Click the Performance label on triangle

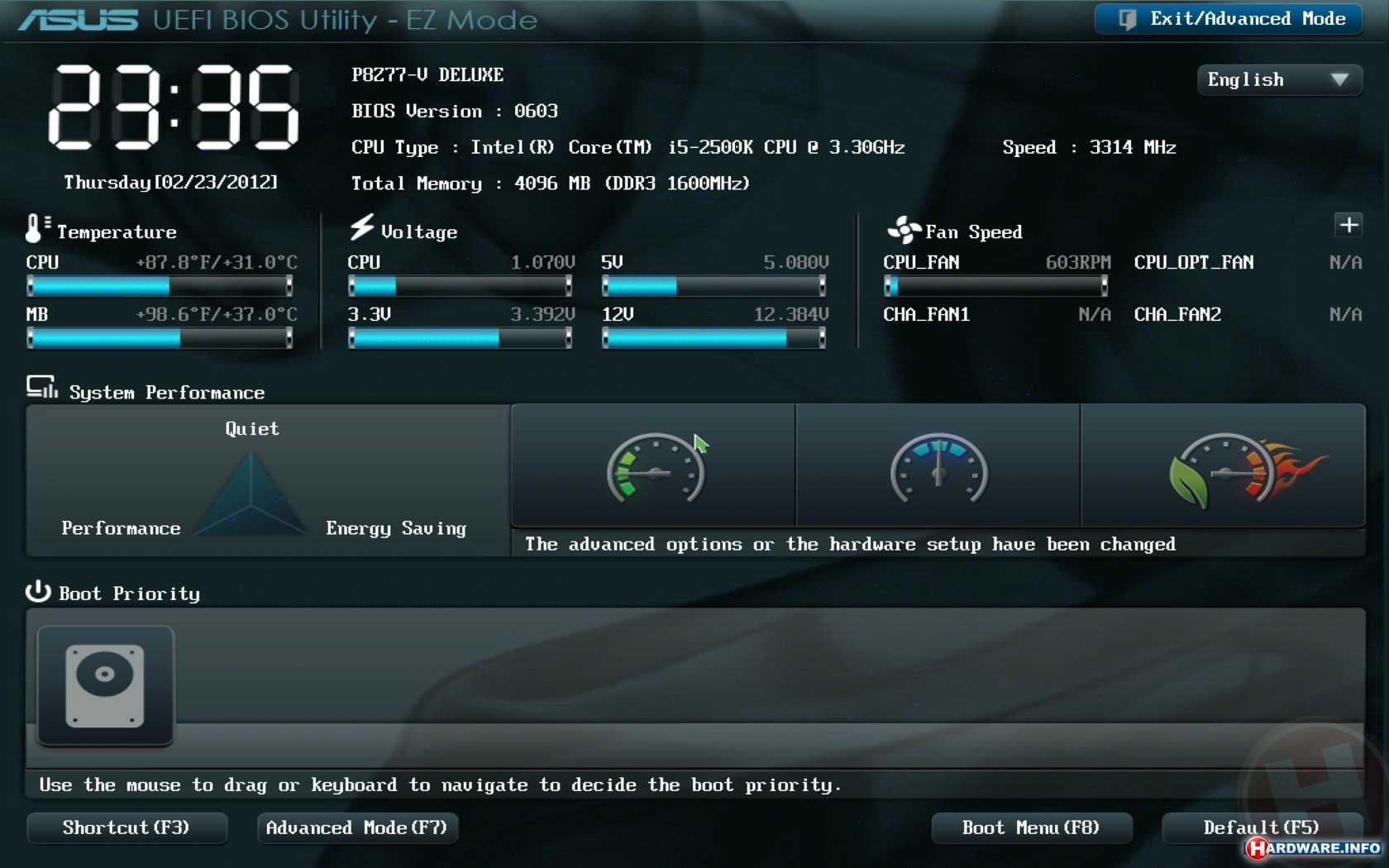(121, 528)
